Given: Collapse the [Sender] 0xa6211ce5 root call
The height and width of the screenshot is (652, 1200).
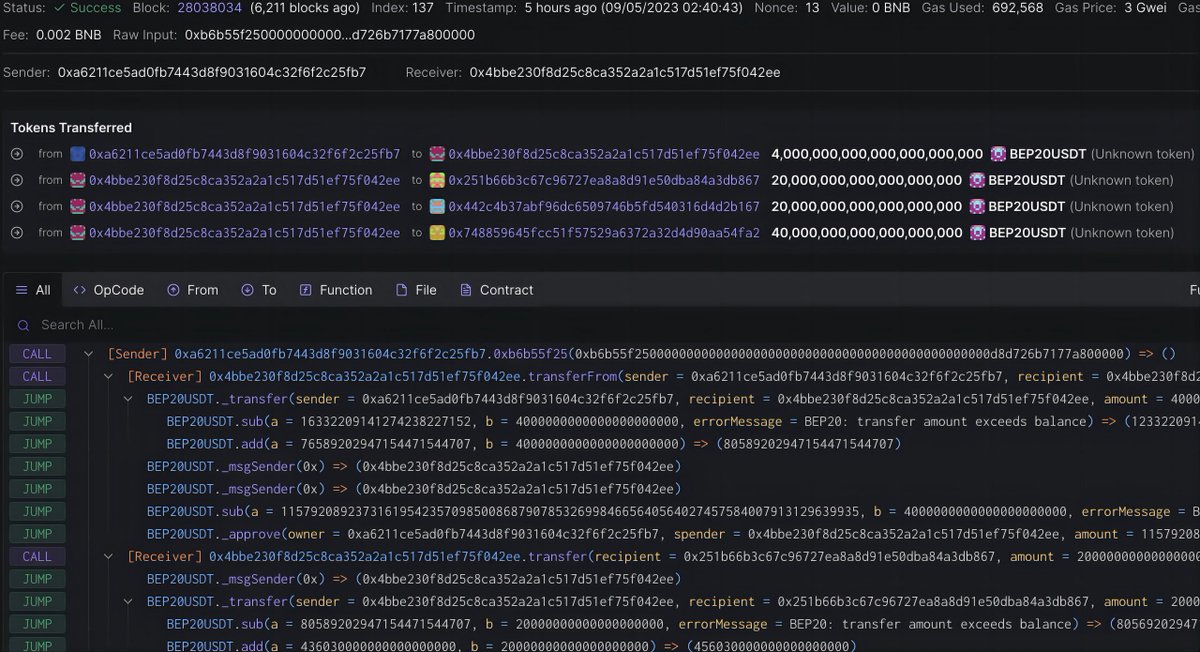Looking at the screenshot, I should point(89,354).
